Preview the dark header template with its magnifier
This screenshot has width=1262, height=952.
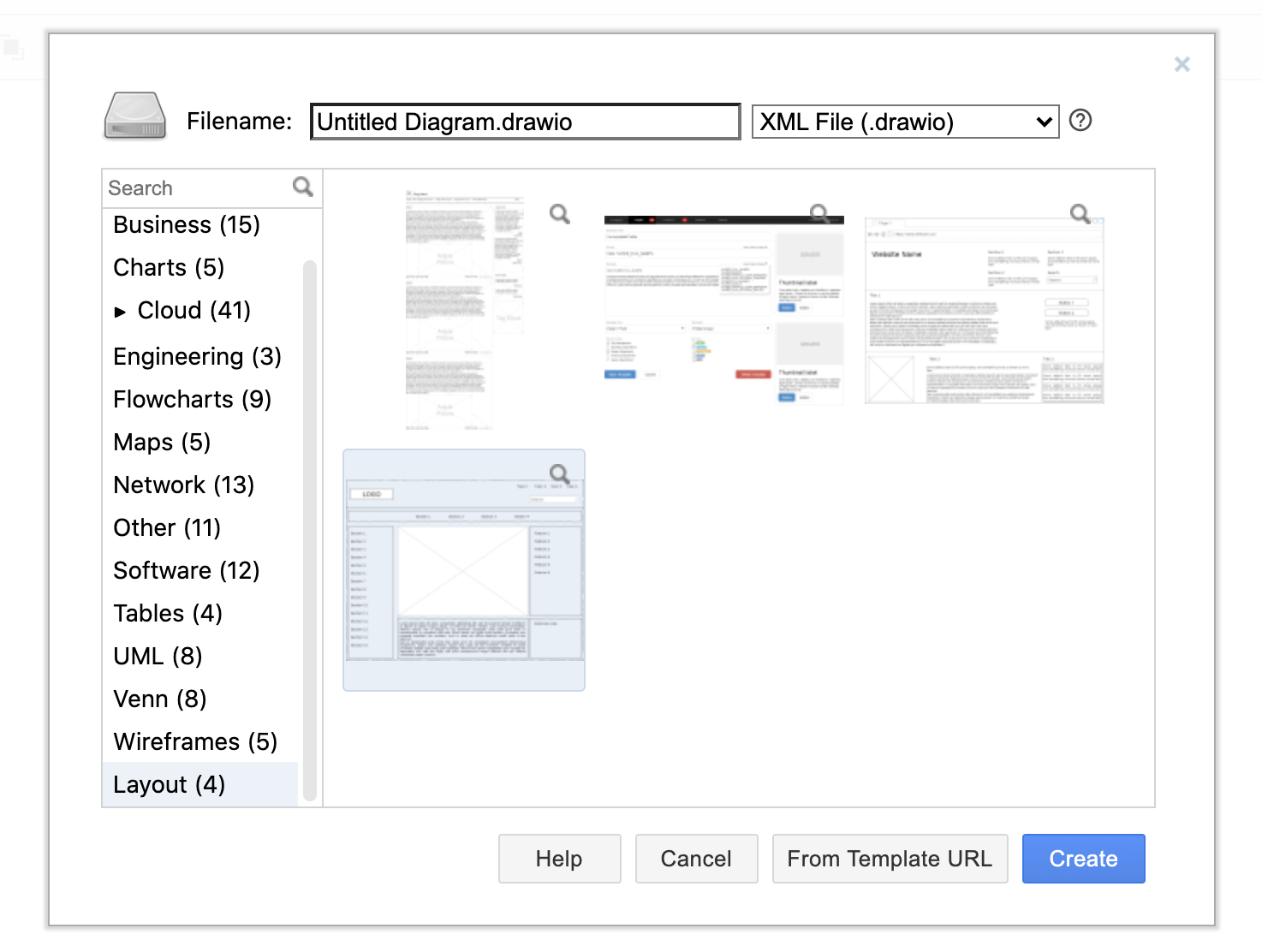pos(819,212)
